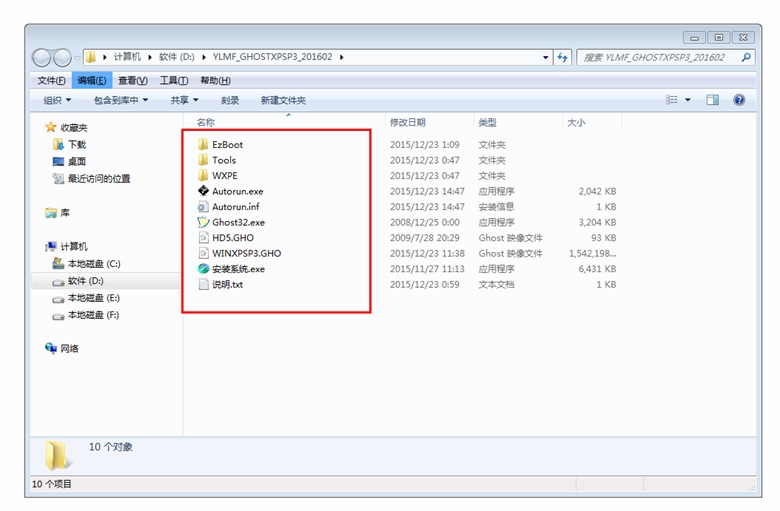Click the 刻录 toolbar button
Image resolution: width=780 pixels, height=511 pixels.
[230, 100]
